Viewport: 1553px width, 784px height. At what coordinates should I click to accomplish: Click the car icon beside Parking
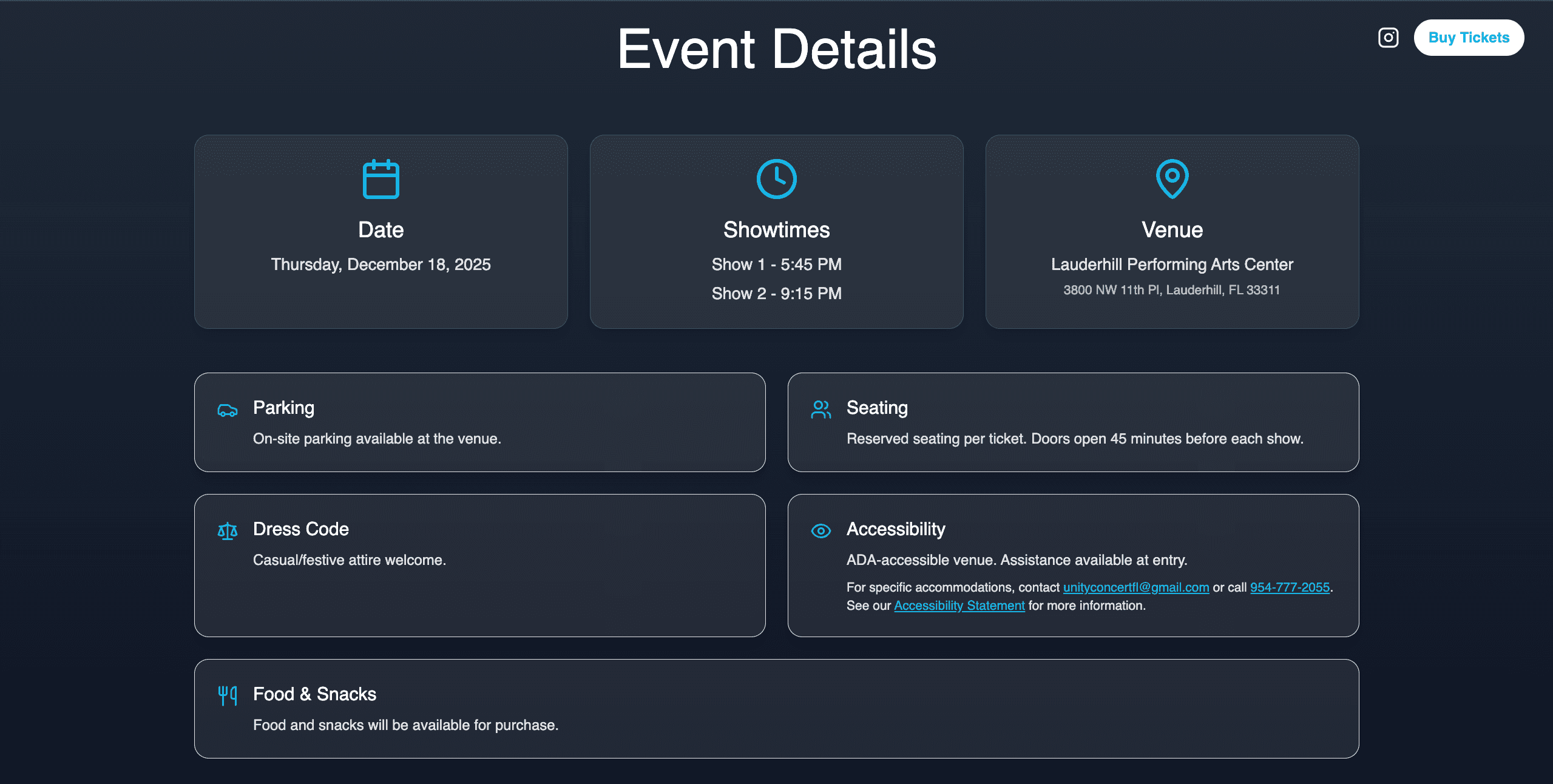pos(227,410)
